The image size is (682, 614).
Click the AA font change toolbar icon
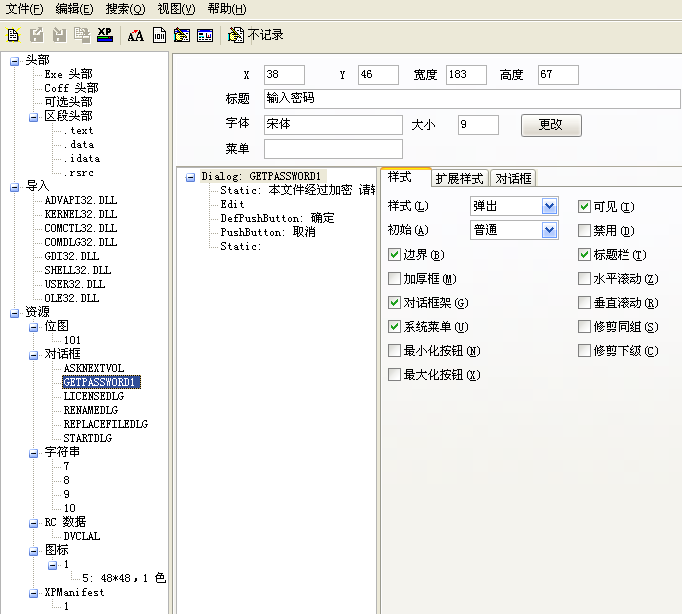pyautogui.click(x=135, y=35)
